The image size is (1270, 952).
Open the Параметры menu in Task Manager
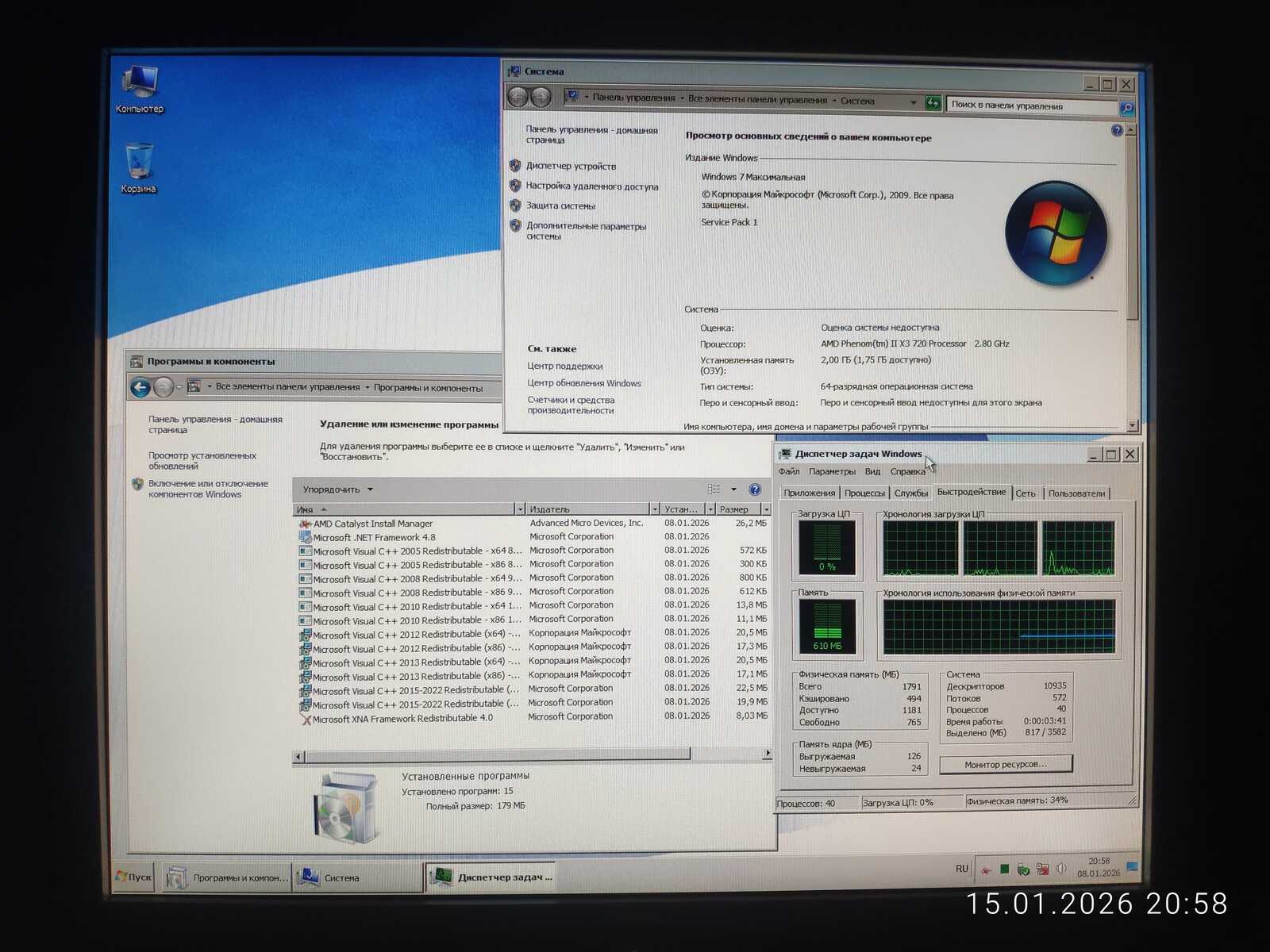click(x=832, y=471)
